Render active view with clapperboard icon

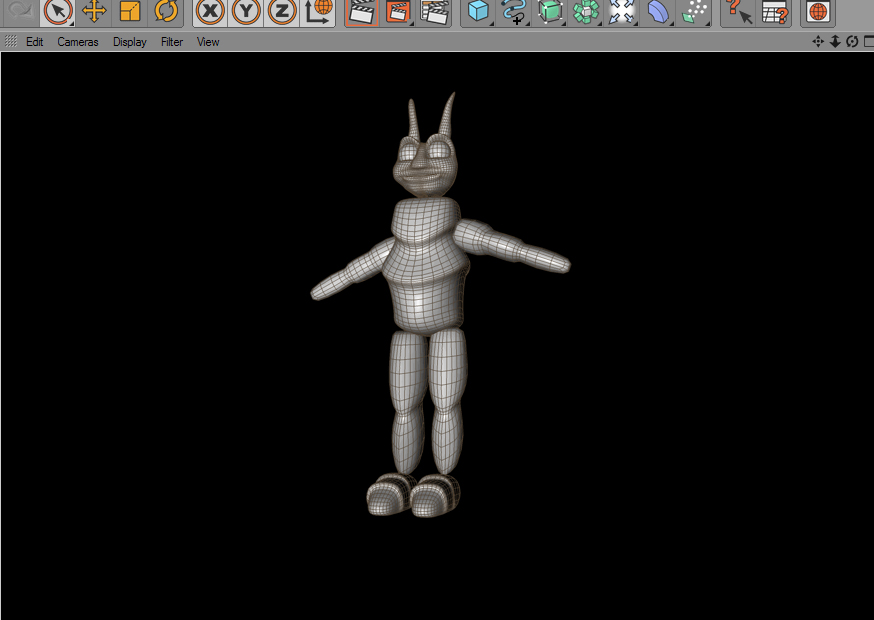[362, 11]
